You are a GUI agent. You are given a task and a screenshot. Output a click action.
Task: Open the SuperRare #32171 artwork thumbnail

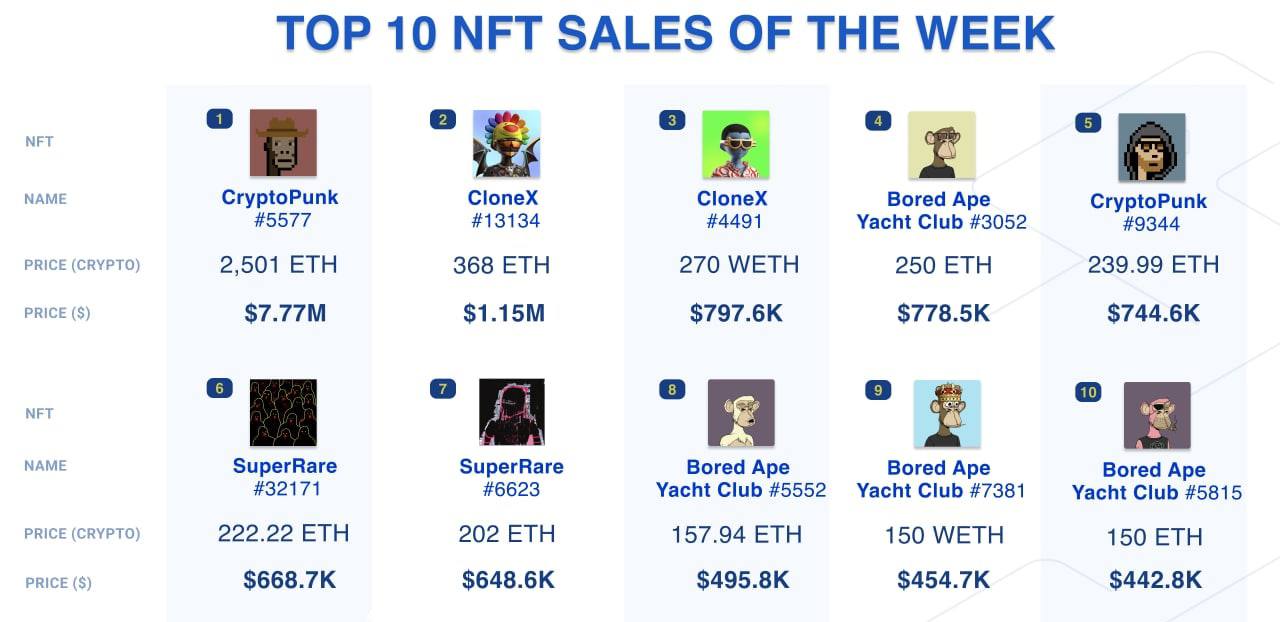[283, 412]
